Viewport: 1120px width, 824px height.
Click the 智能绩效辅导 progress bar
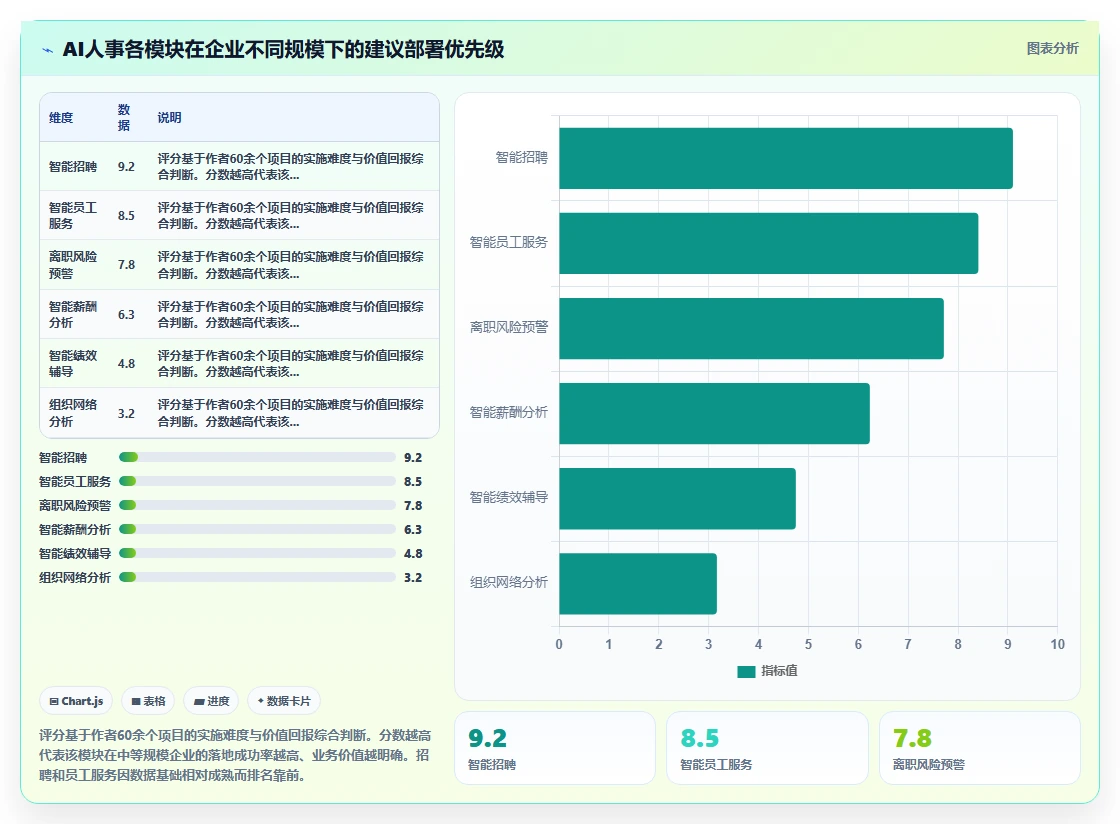[257, 553]
